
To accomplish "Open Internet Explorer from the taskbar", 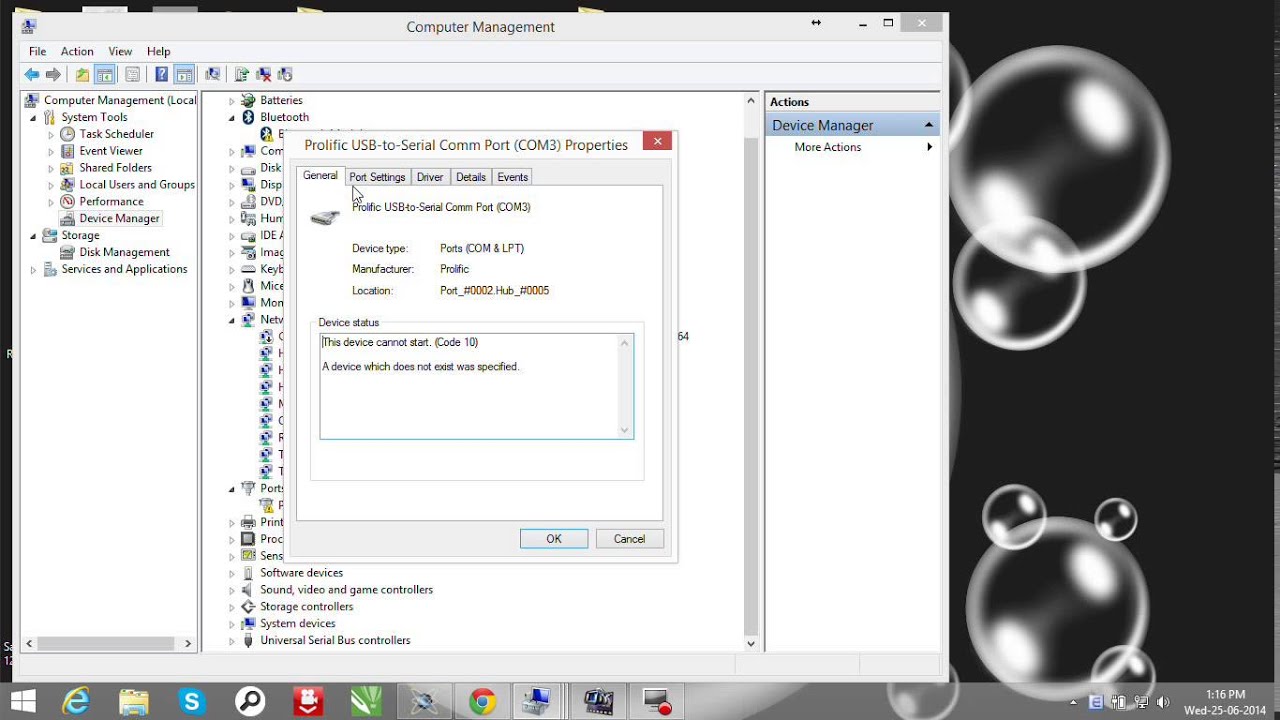I will click(x=76, y=702).
